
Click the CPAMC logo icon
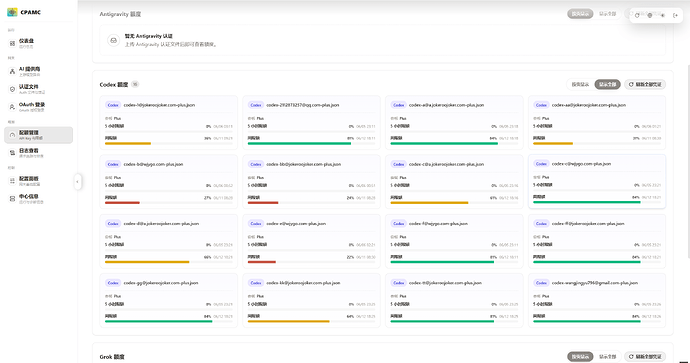coord(12,12)
